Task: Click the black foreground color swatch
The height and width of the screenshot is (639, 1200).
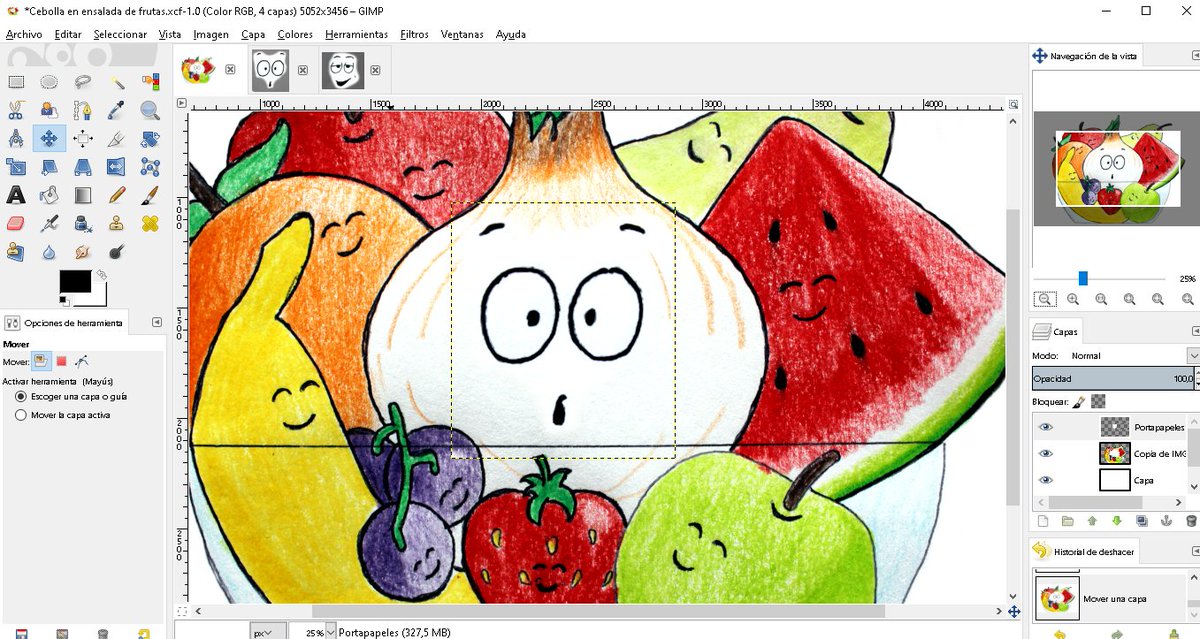Action: click(75, 282)
